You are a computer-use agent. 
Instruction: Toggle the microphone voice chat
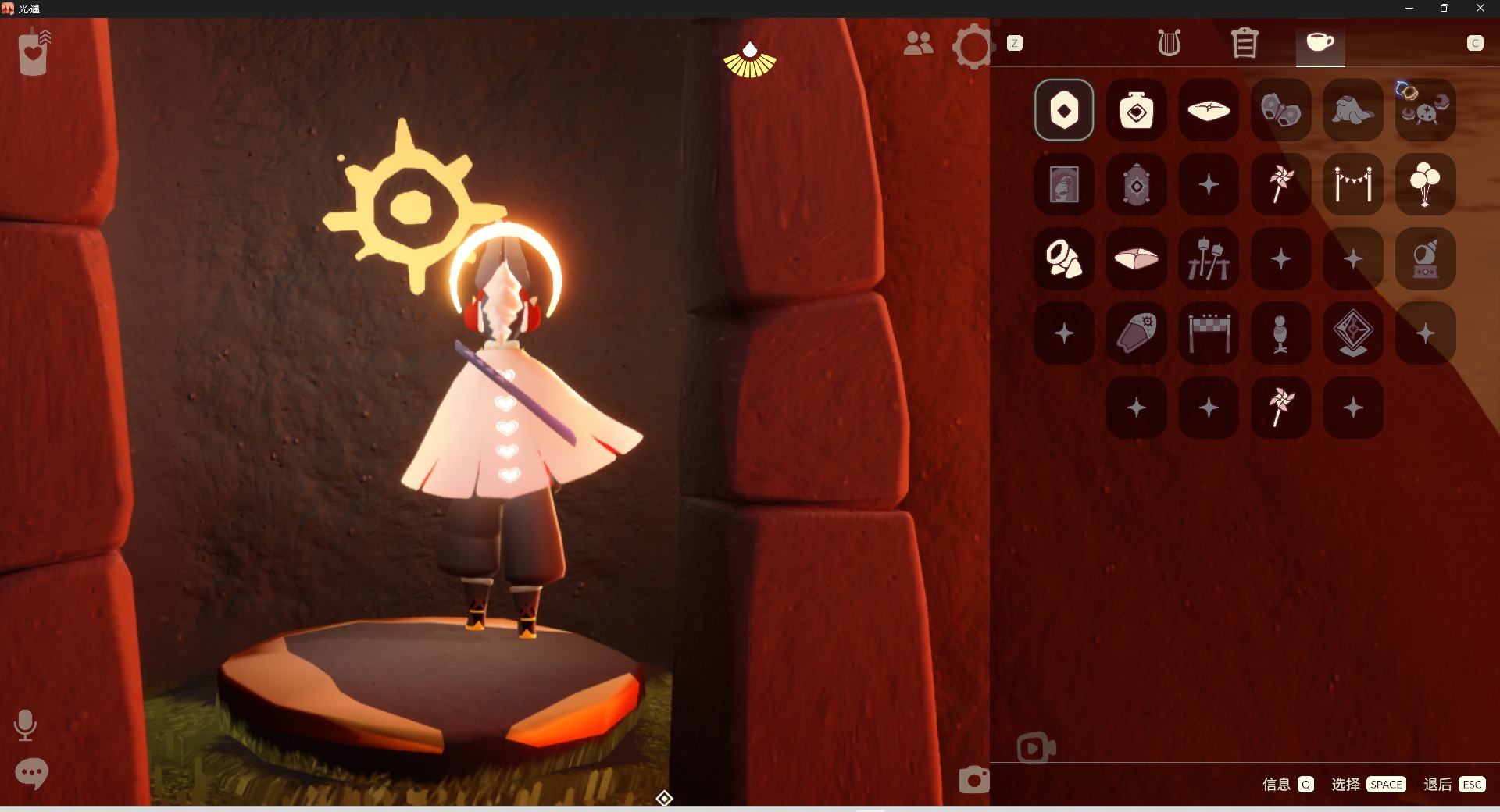[x=25, y=725]
